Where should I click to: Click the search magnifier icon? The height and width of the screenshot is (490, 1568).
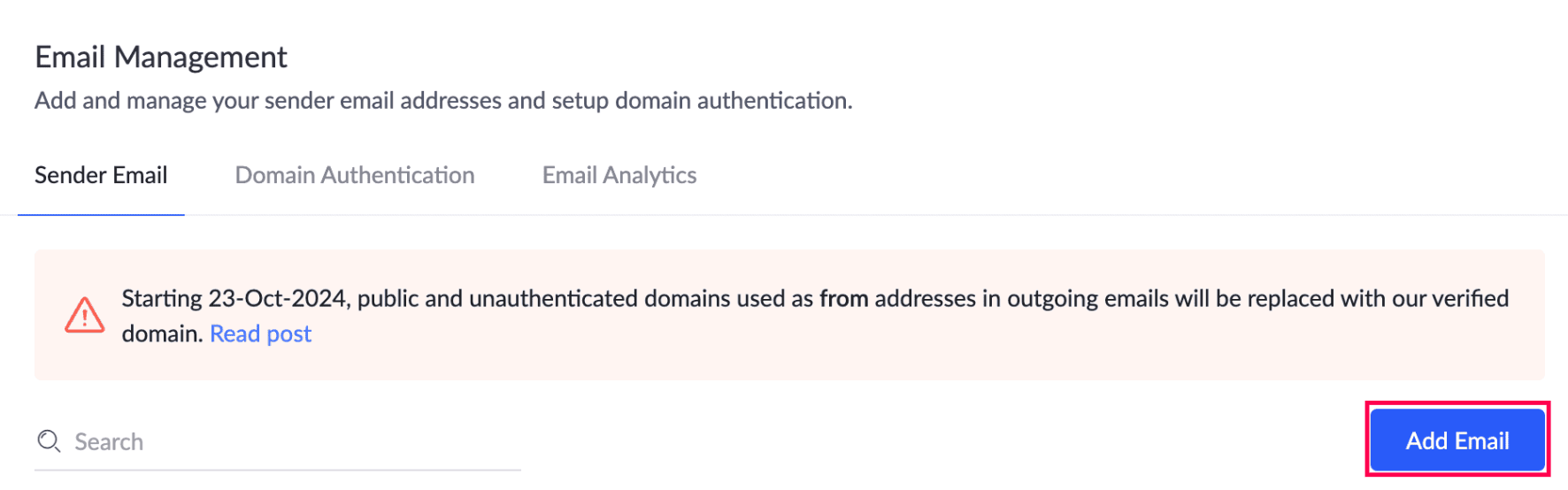click(49, 441)
